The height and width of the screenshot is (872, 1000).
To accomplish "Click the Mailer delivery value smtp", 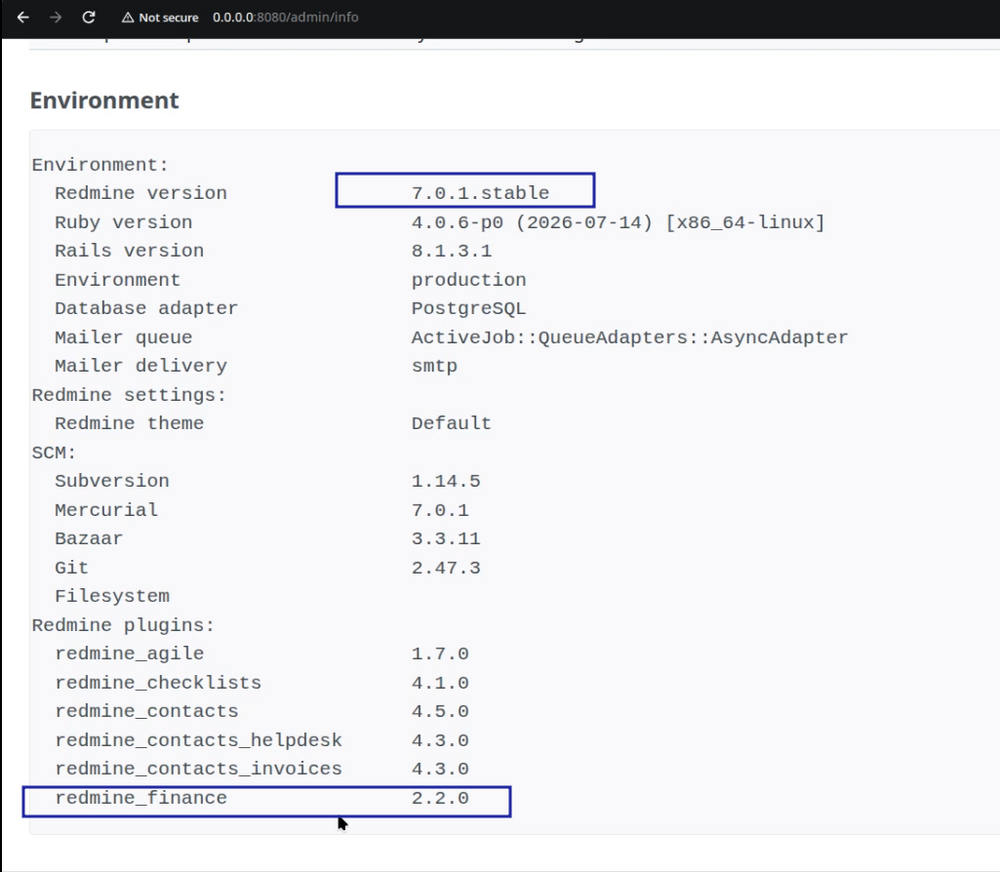I will [434, 366].
